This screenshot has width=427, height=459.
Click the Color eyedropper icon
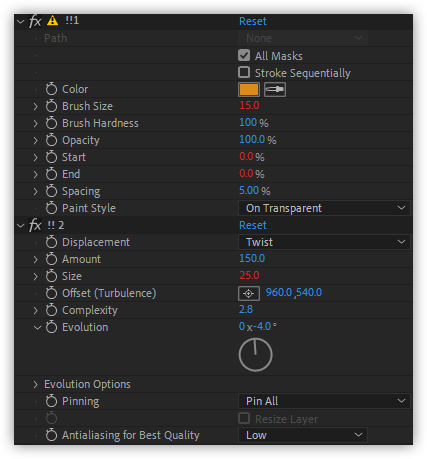(x=275, y=89)
